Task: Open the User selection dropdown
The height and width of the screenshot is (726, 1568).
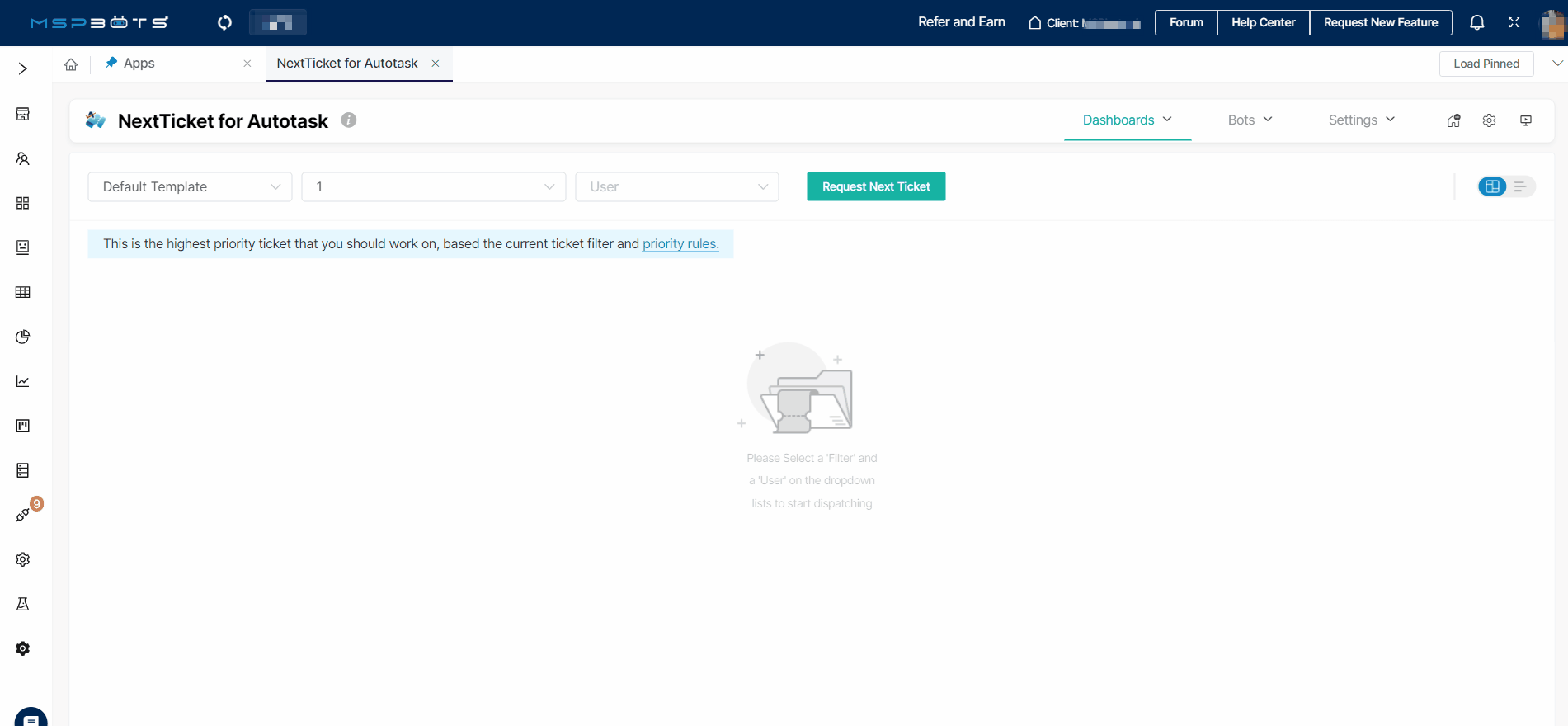Action: point(676,186)
